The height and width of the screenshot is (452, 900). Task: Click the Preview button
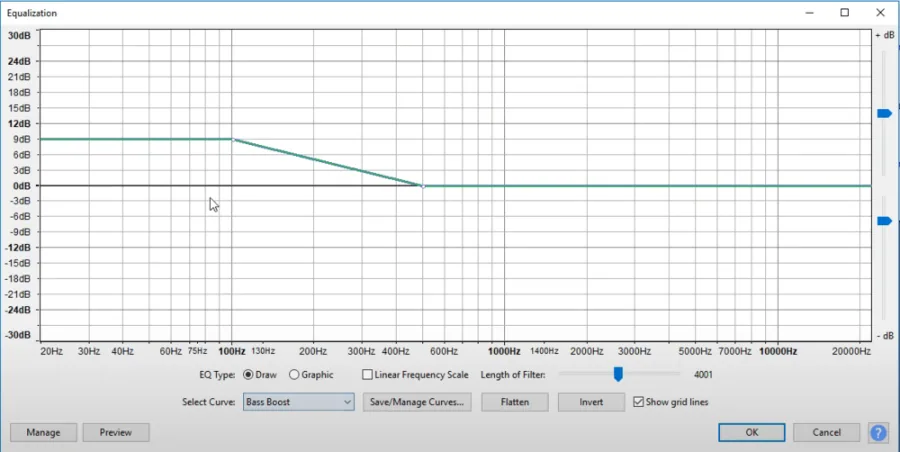(116, 432)
